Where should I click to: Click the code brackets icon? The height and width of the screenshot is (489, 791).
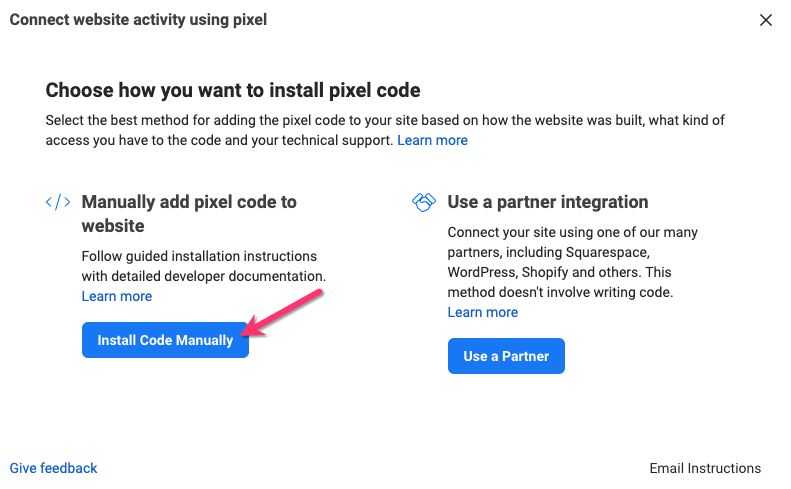tap(58, 202)
